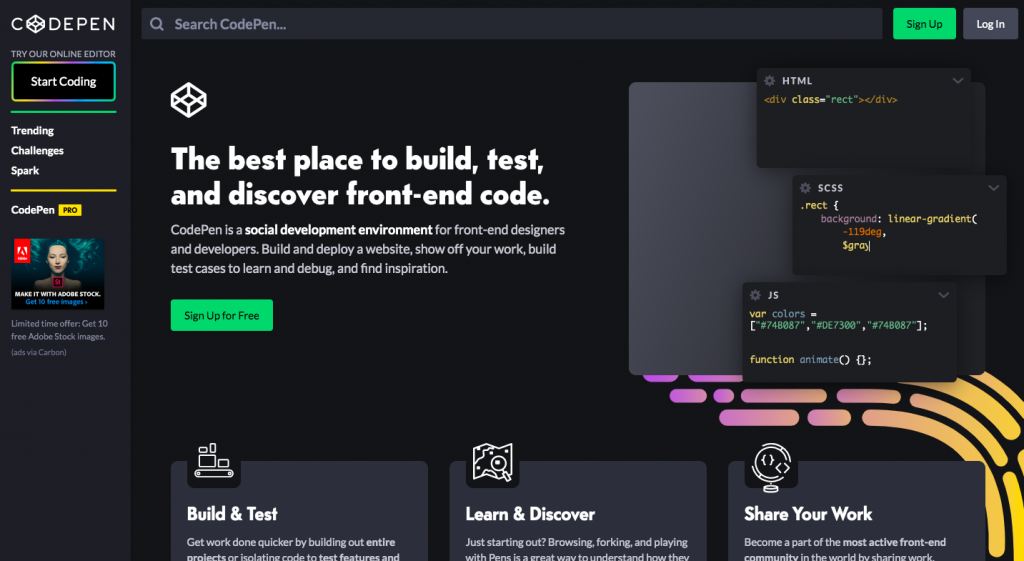Screen dimensions: 1024x561
Task: Click the Log In button
Action: point(990,24)
